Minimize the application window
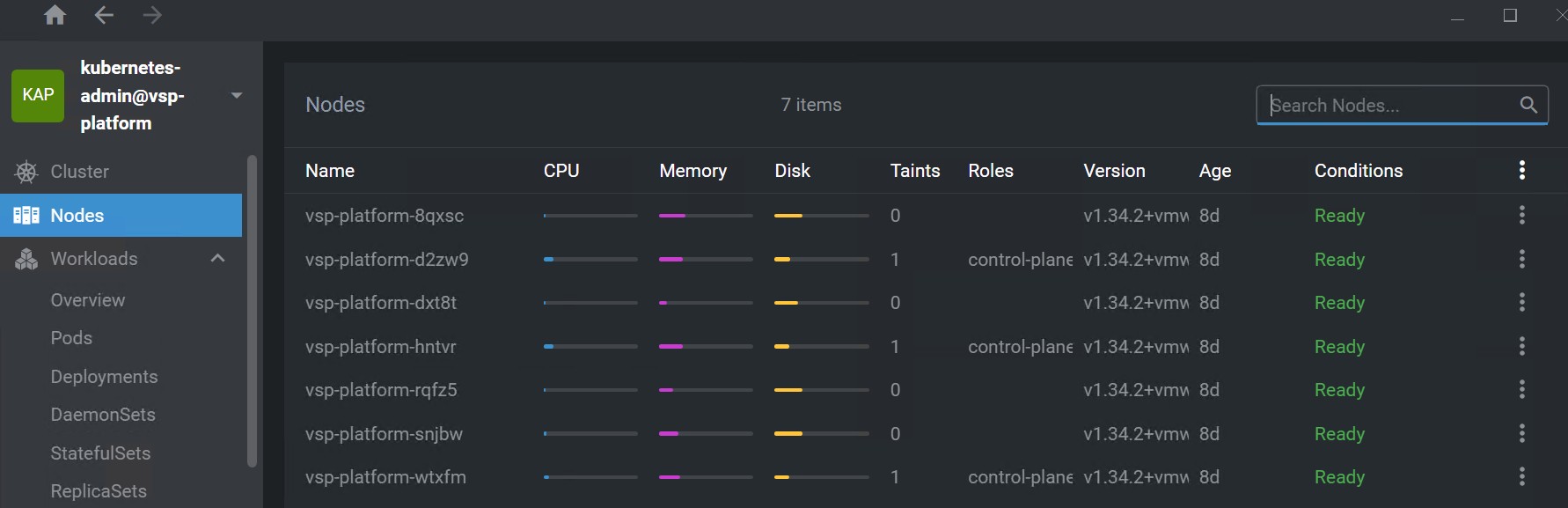 click(1457, 18)
